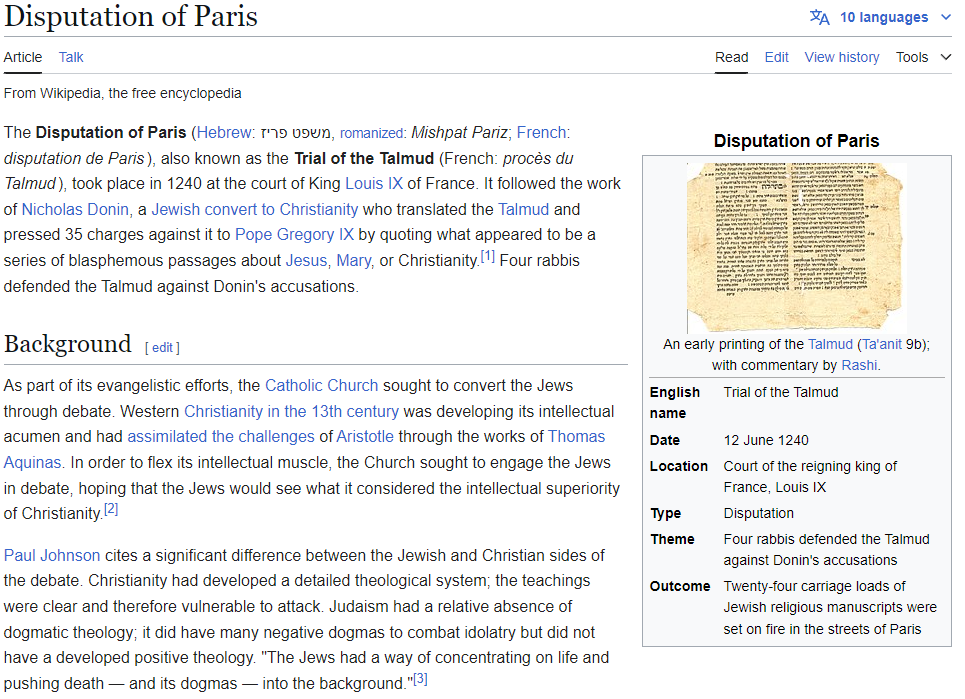Open the View history tab
This screenshot has height=699, width=965.
[841, 57]
